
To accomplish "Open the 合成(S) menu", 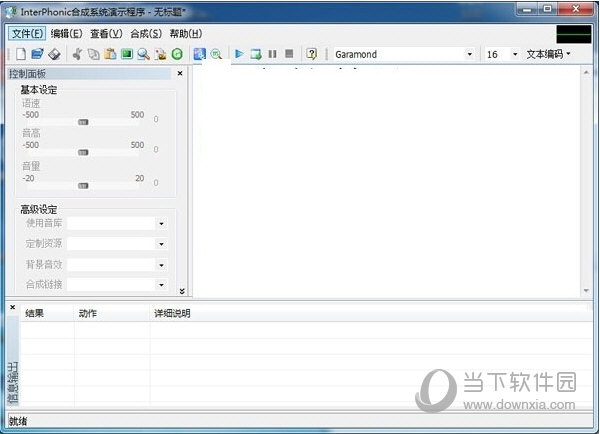I will coord(146,34).
